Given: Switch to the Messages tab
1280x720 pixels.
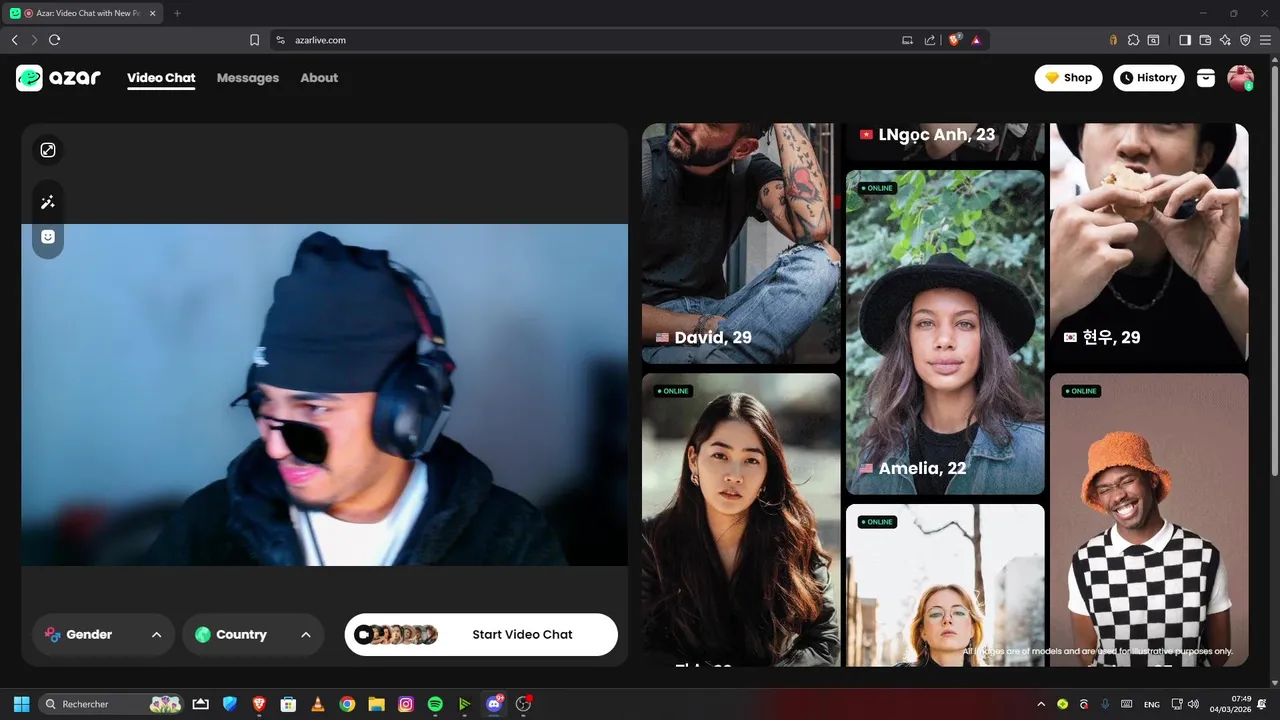Looking at the screenshot, I should (248, 78).
